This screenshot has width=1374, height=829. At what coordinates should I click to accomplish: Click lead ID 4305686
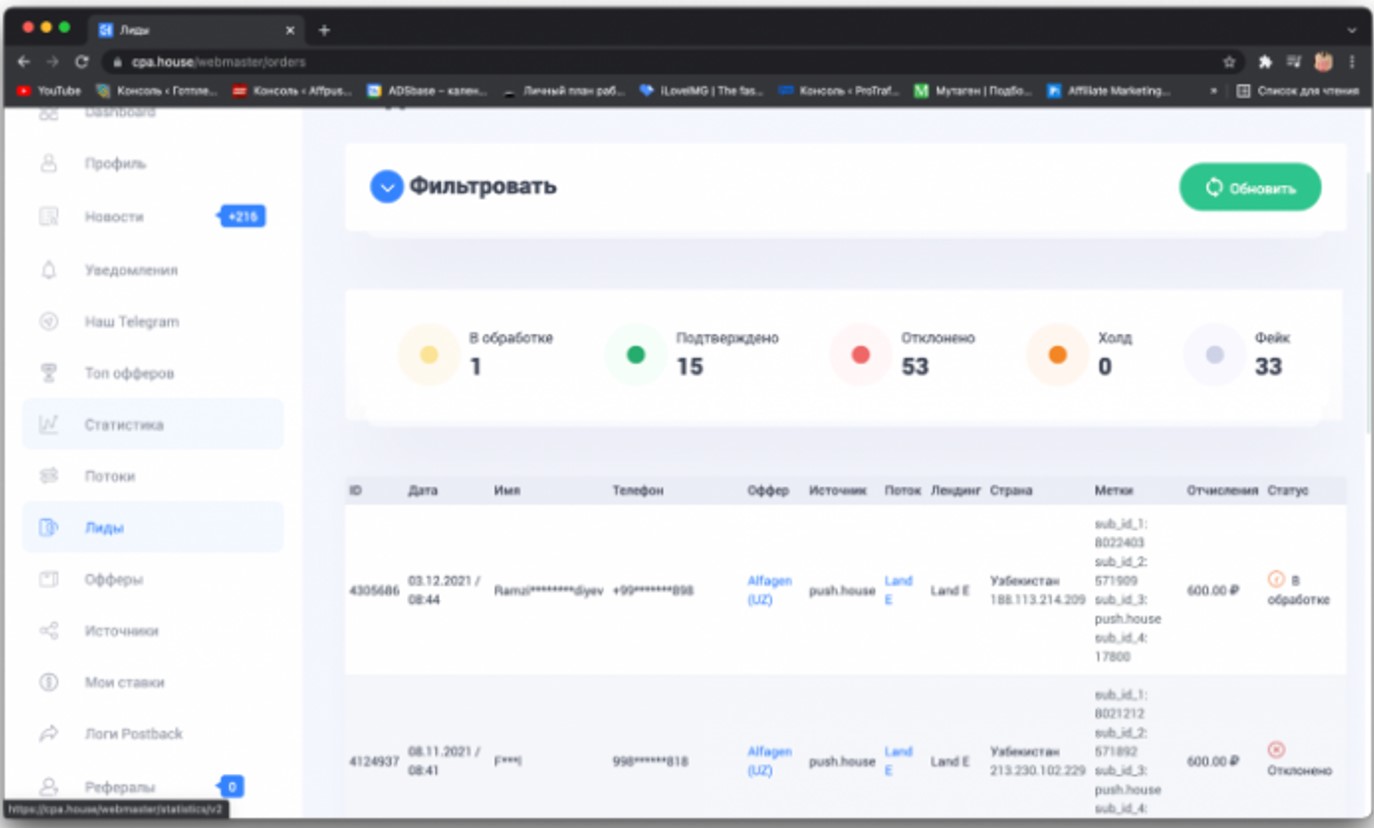[374, 591]
